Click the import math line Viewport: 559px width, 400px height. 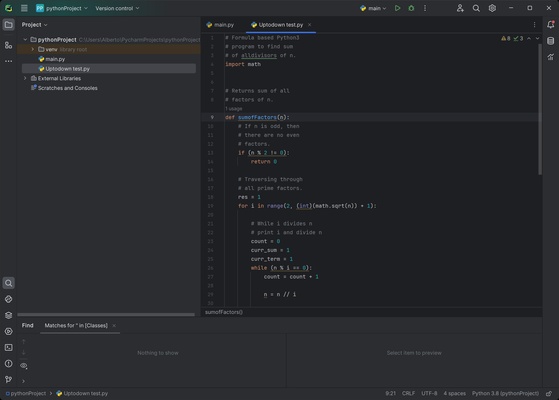243,64
